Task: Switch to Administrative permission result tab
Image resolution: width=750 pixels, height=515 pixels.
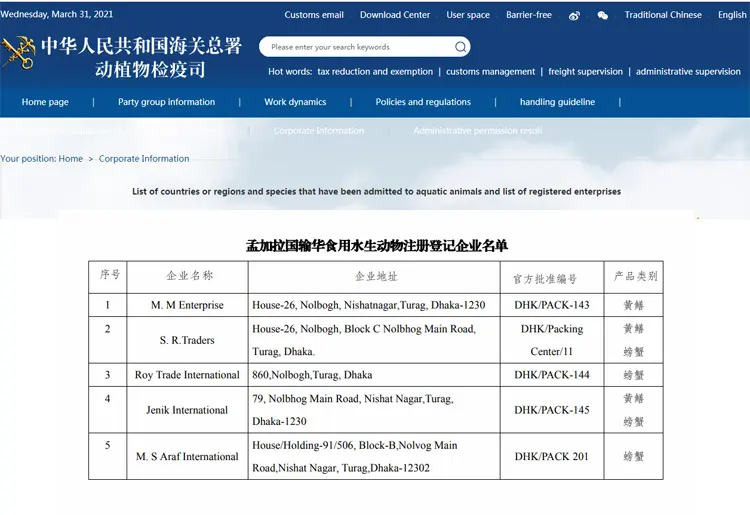Action: pyautogui.click(x=478, y=131)
